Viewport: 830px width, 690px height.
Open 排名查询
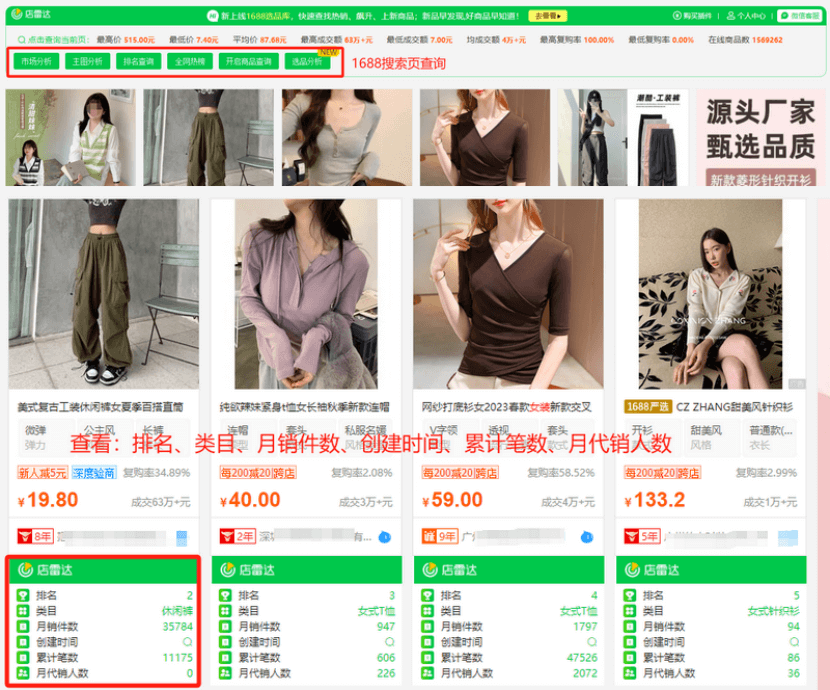pyautogui.click(x=141, y=60)
